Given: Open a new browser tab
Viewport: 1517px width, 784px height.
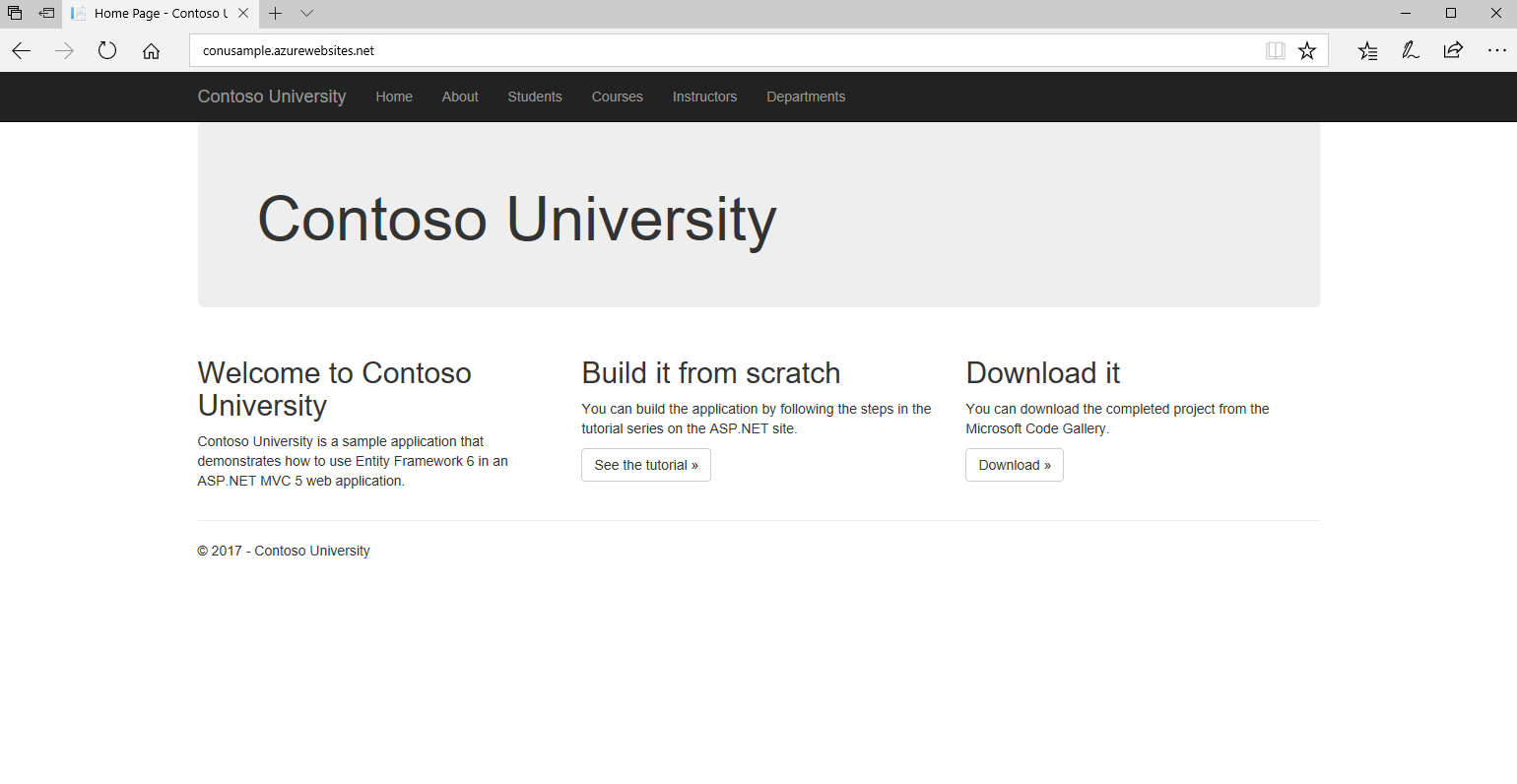Looking at the screenshot, I should click(277, 14).
